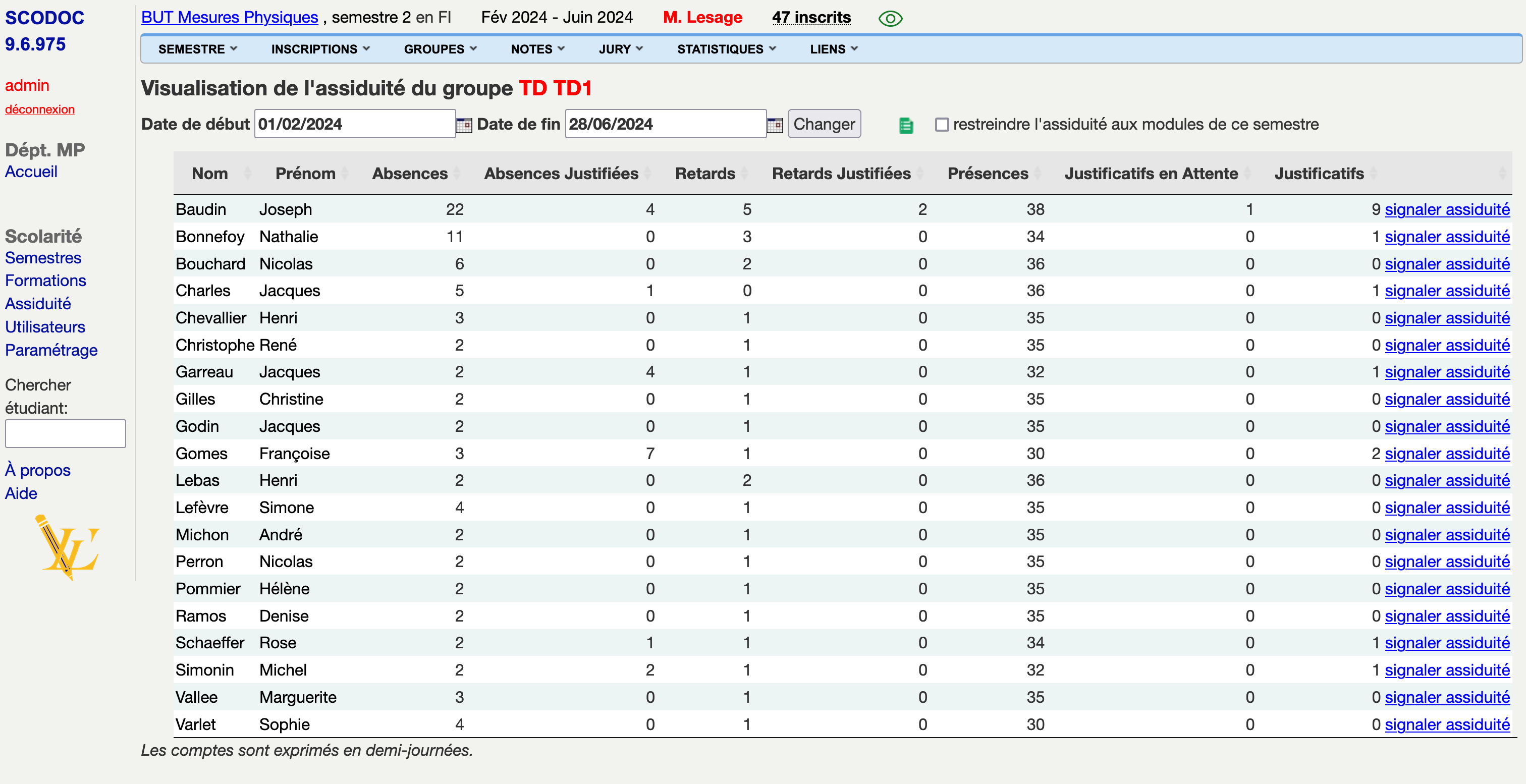
Task: Click signaler assiduité for Michon André
Action: 1447,535
